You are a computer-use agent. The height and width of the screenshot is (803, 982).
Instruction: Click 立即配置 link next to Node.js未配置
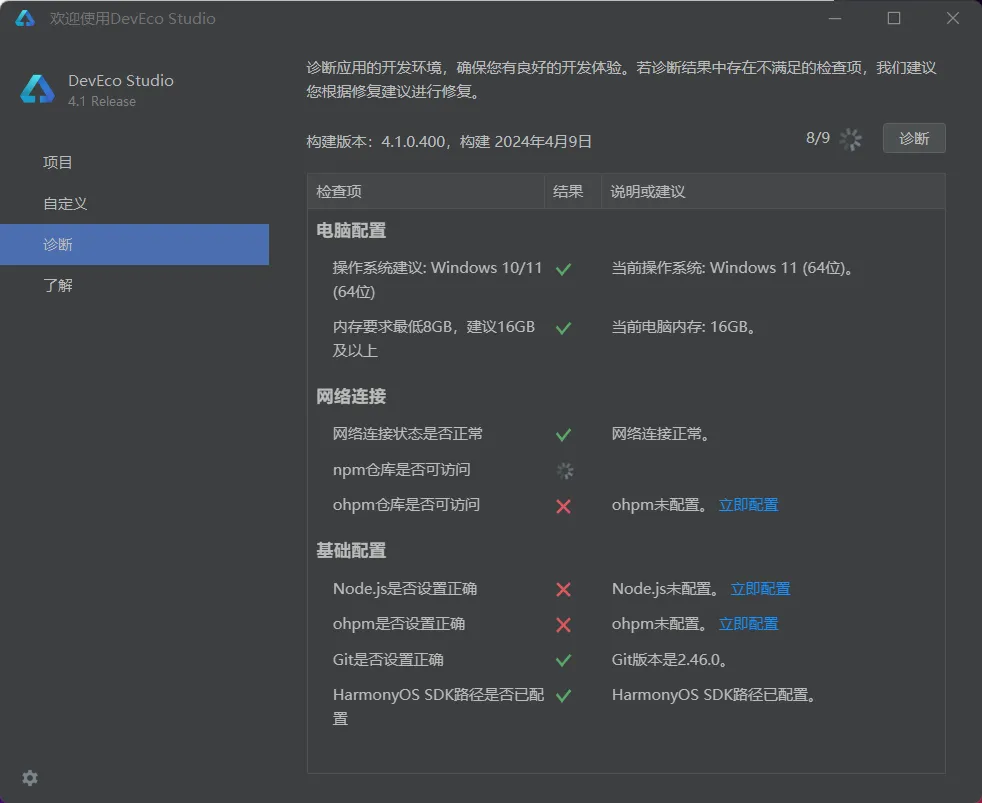pos(760,589)
